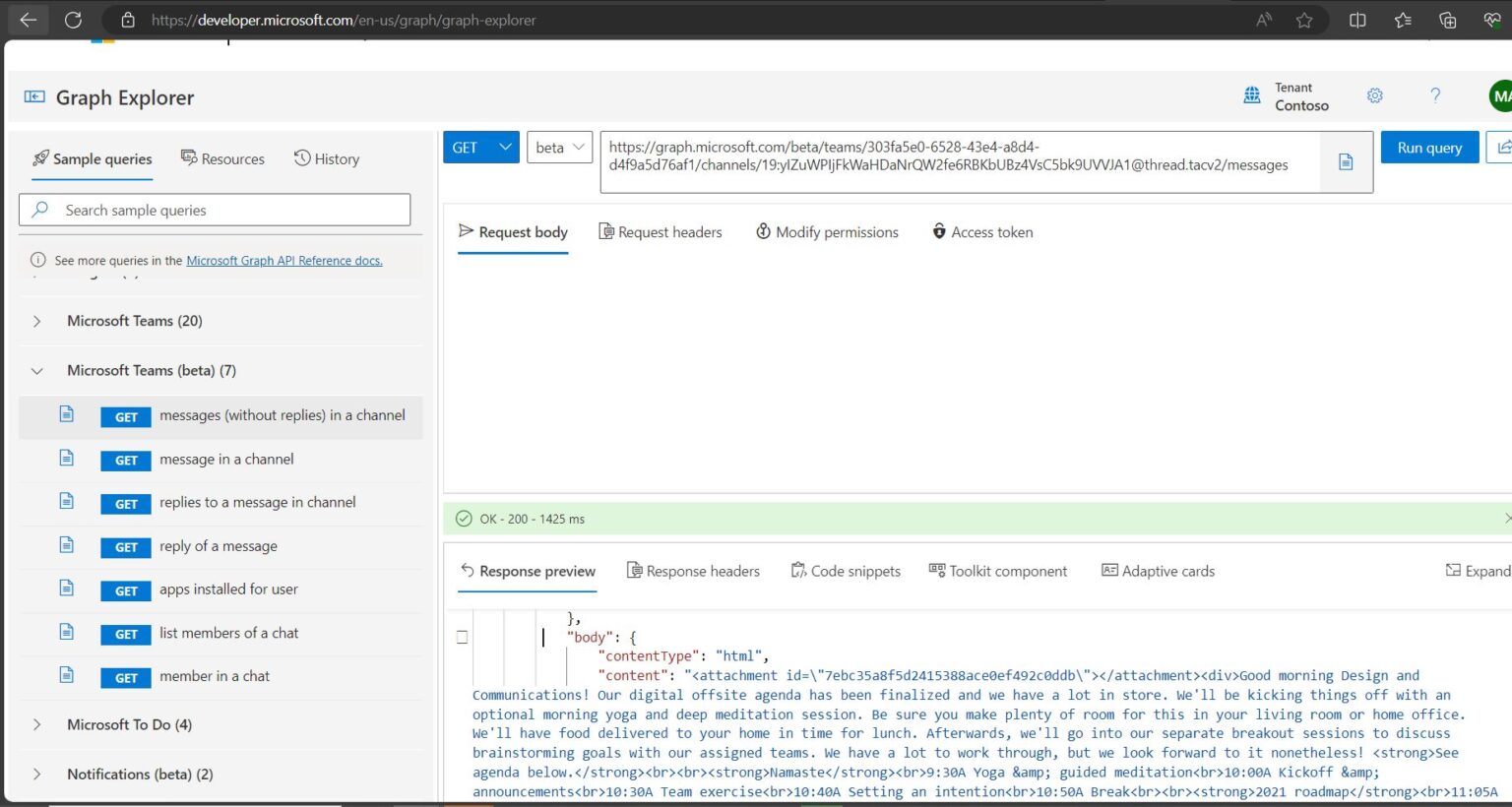The image size is (1512, 807).
Task: Reload the page with refresh icon
Action: click(x=73, y=20)
